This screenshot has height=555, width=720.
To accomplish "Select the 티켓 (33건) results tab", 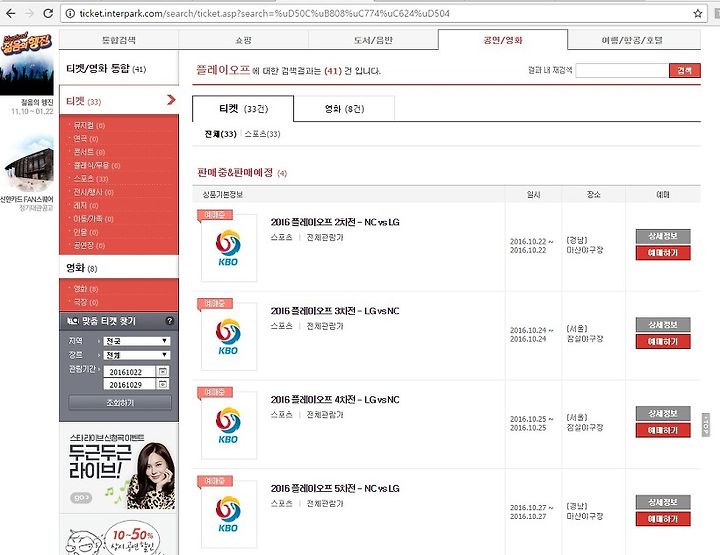I will coord(243,109).
